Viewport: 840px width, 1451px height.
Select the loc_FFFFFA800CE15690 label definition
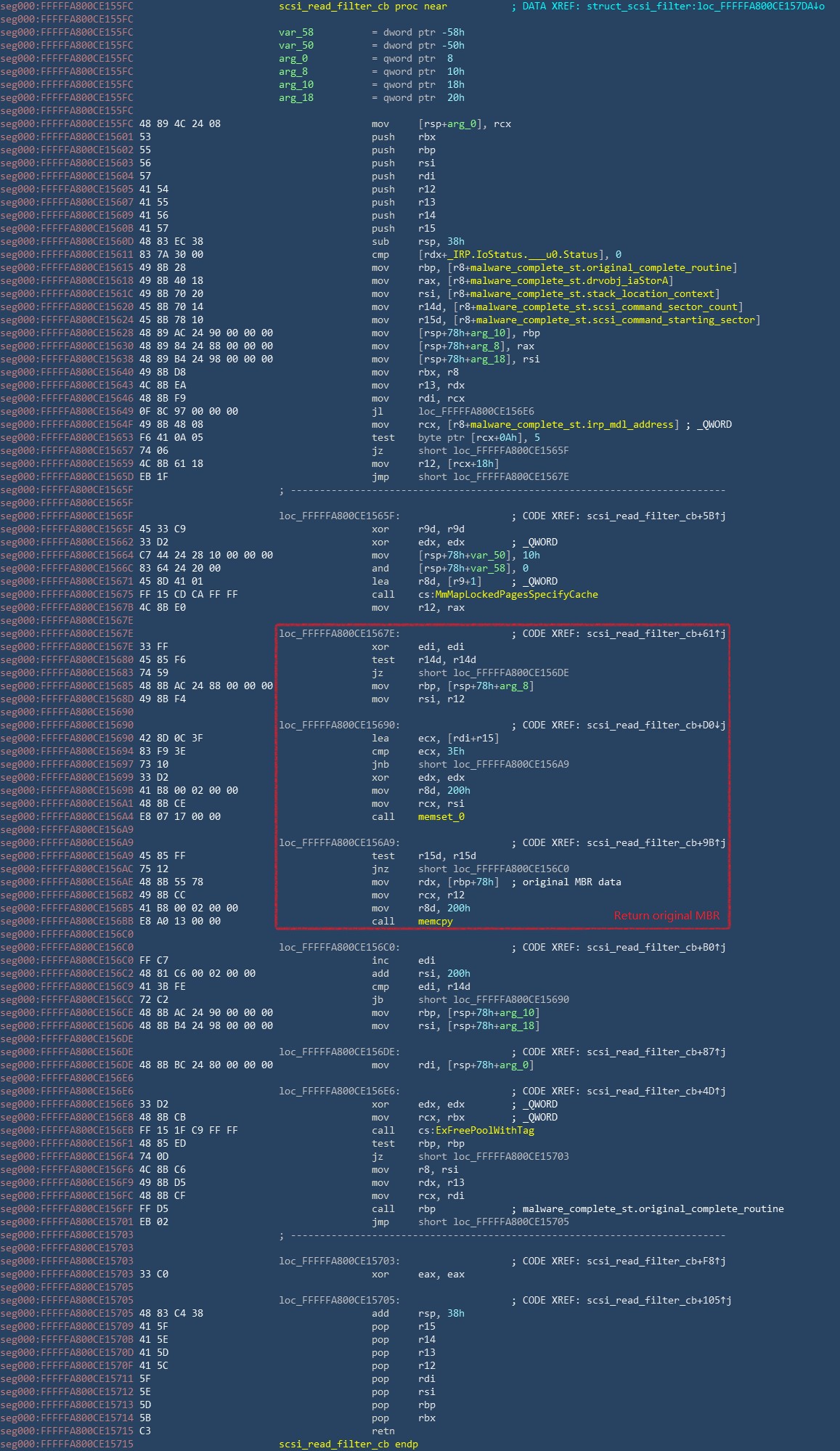click(339, 725)
